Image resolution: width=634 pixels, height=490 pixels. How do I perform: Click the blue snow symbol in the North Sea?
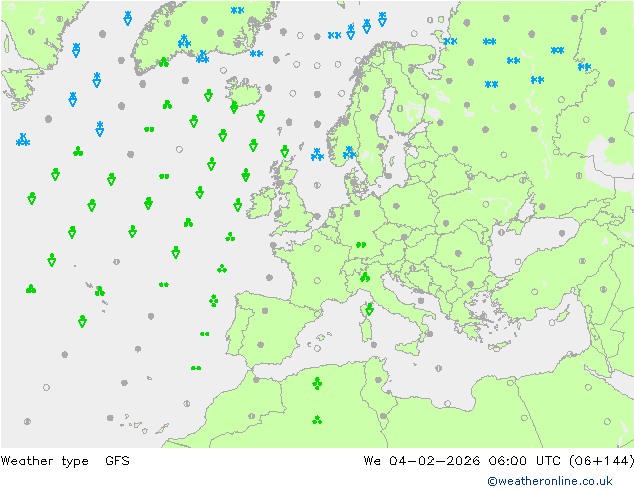[x=317, y=154]
